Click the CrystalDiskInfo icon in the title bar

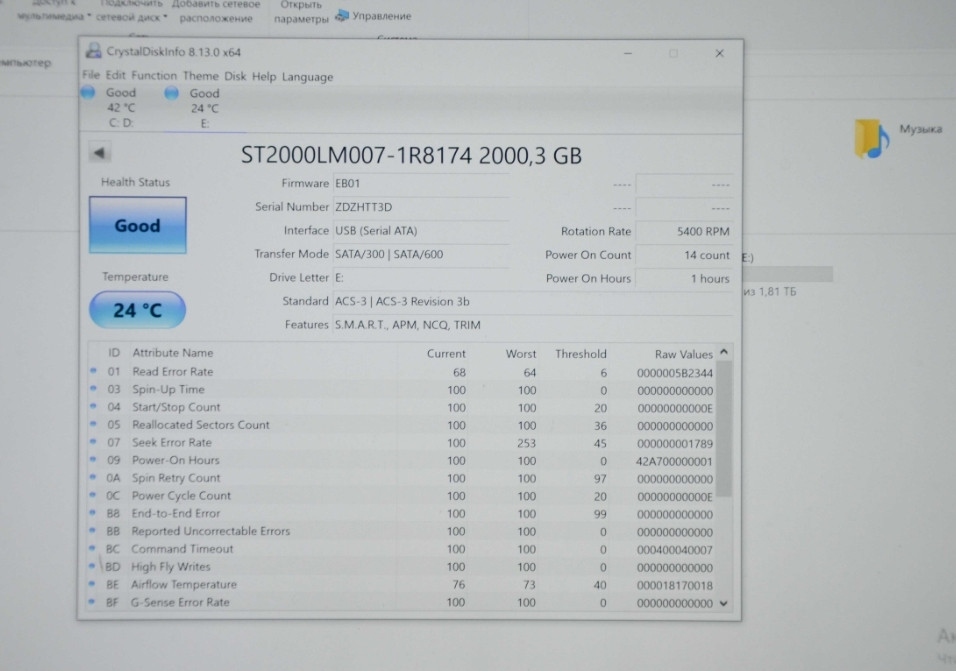[x=93, y=50]
